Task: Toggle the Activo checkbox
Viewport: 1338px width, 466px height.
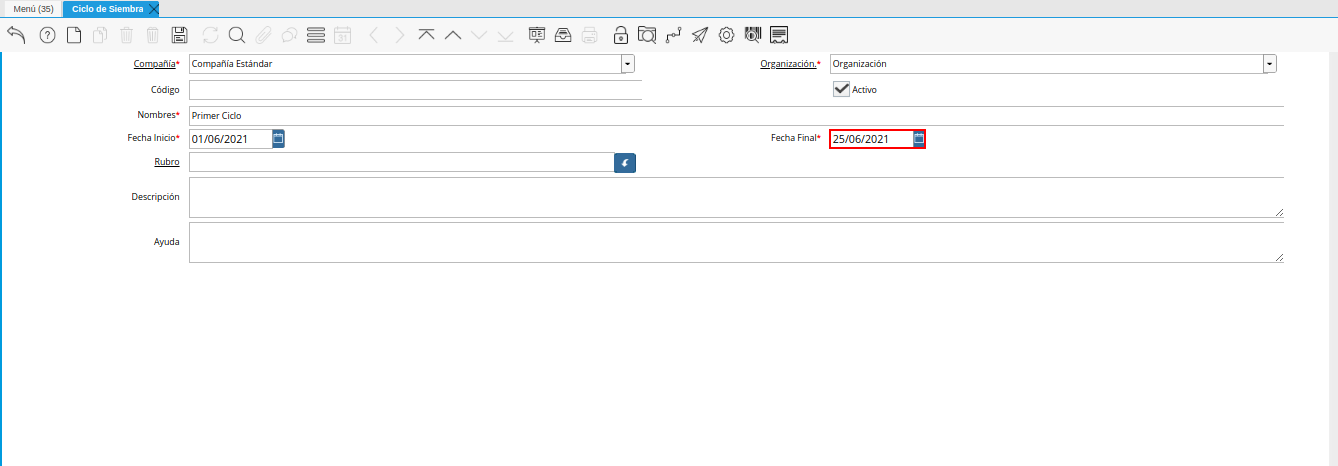Action: tap(841, 89)
